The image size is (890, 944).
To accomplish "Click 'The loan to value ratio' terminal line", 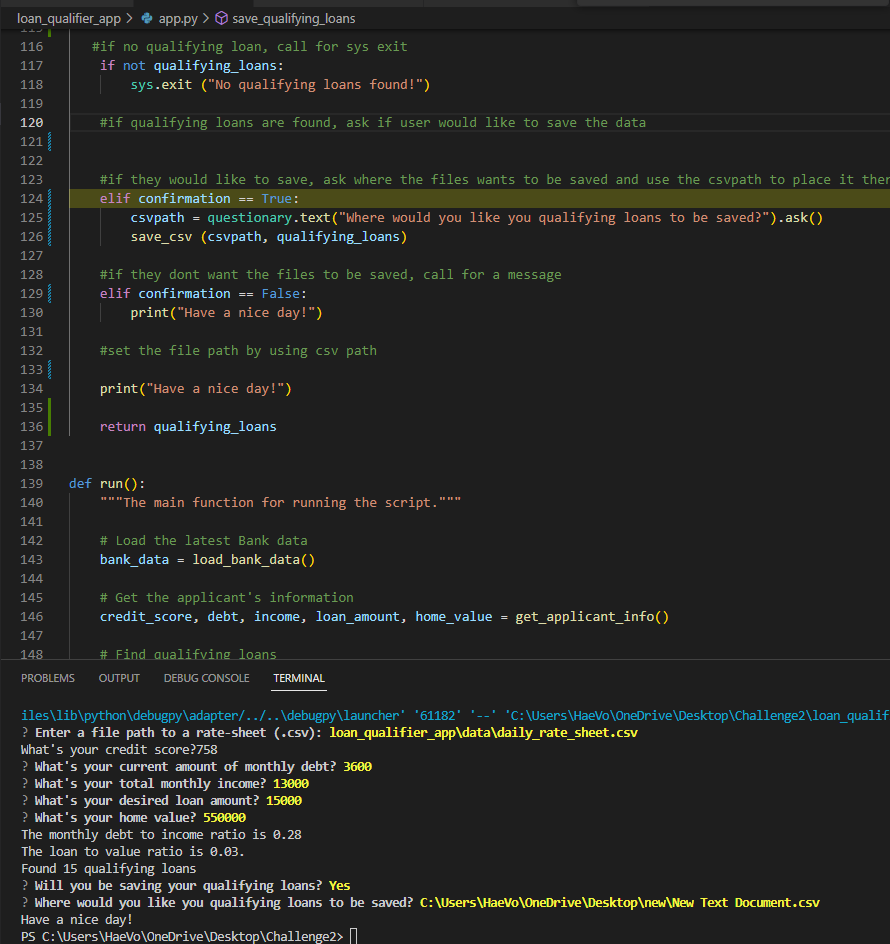I will 132,852.
